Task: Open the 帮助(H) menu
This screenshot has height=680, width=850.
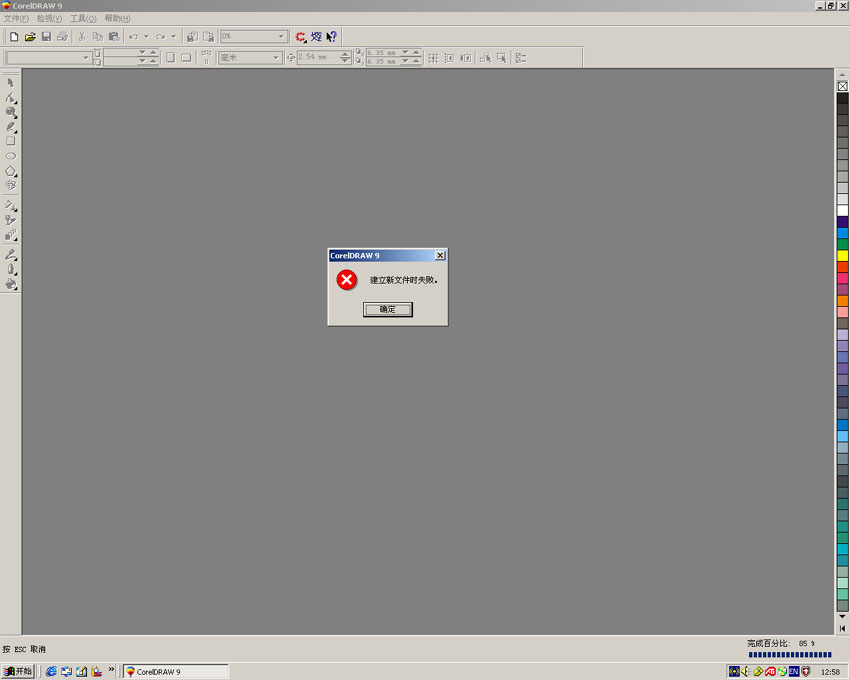Action: [x=118, y=18]
